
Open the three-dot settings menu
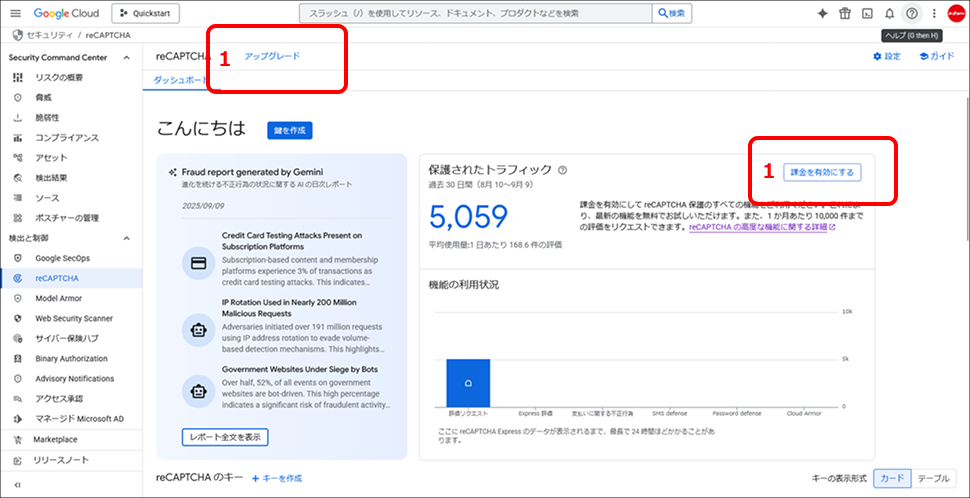pos(934,14)
